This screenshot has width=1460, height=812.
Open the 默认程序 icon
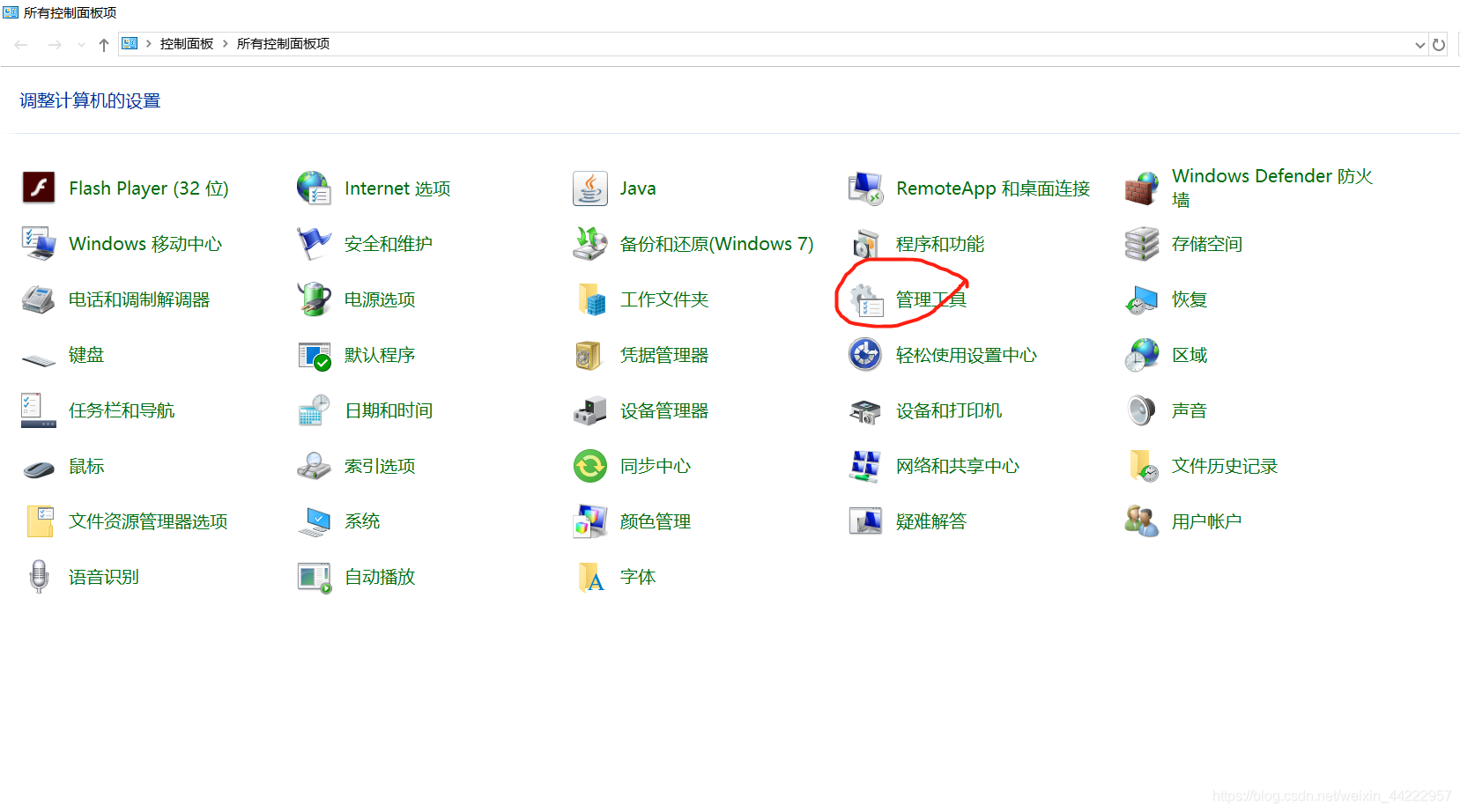(x=314, y=355)
